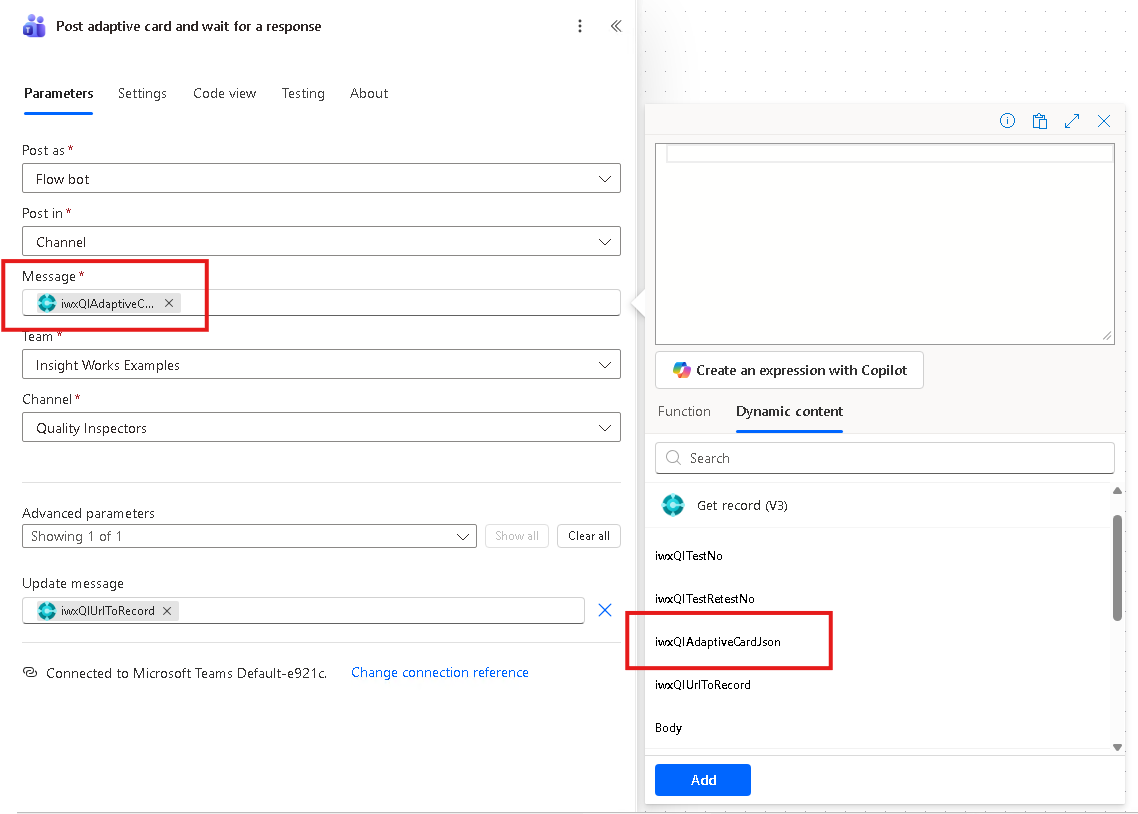Clear the Update message field with the blue X

[604, 609]
